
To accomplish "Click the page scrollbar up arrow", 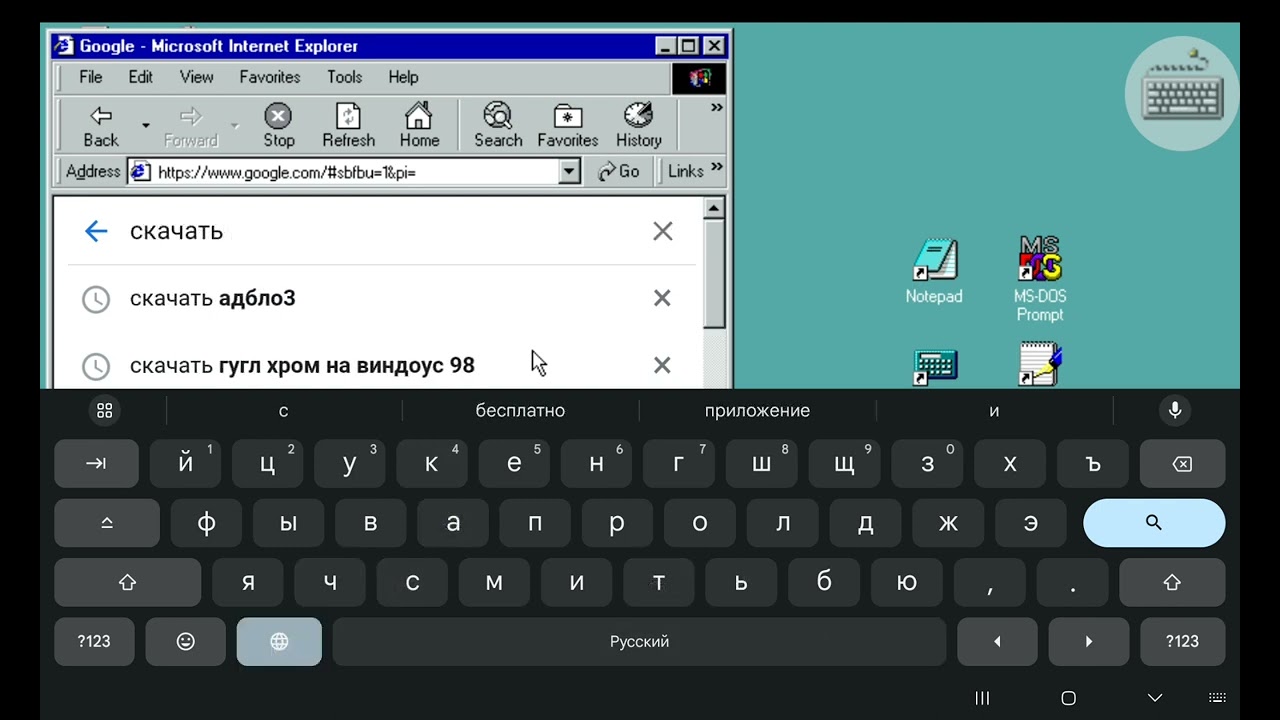I will (x=713, y=208).
